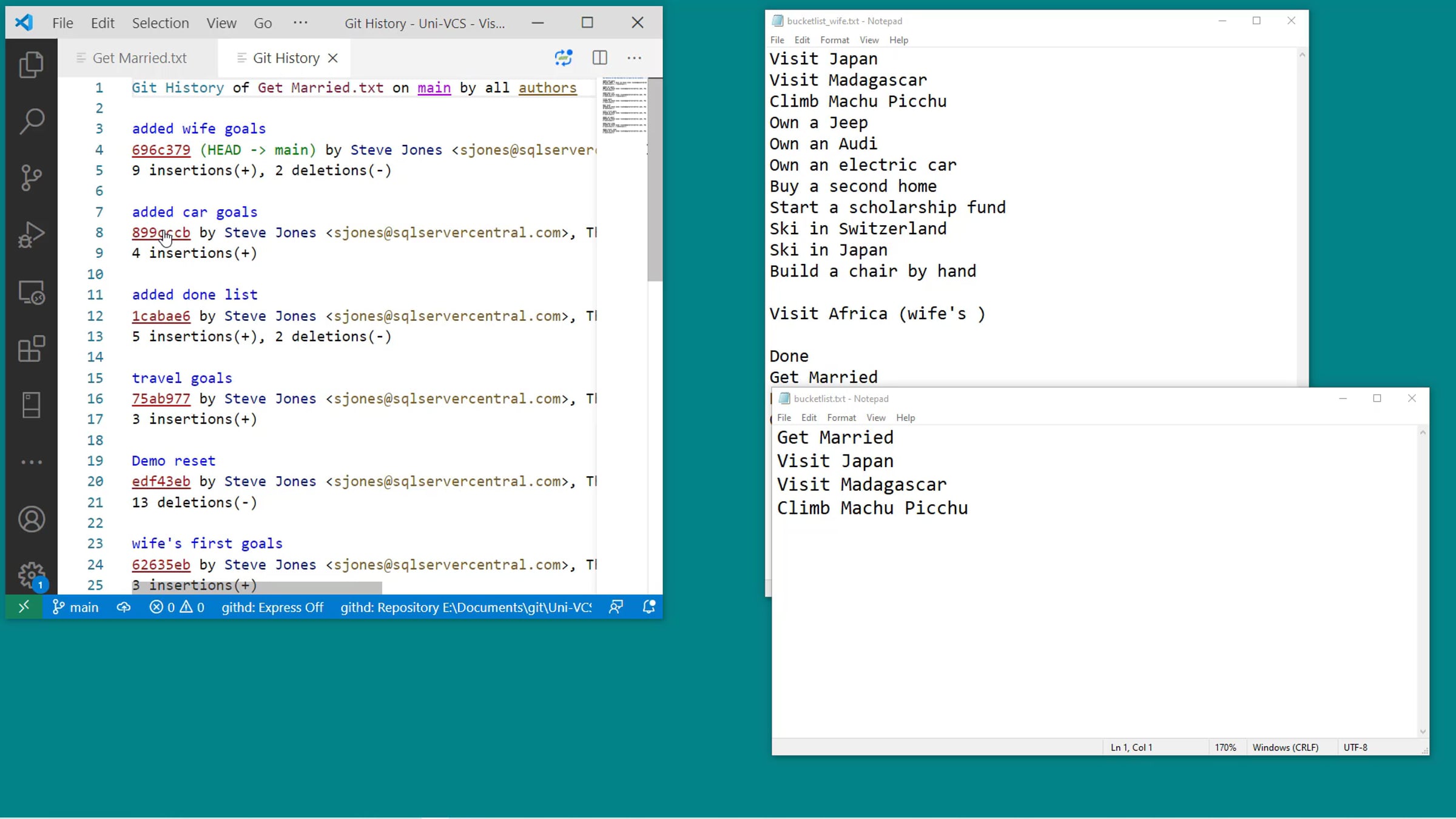The width and height of the screenshot is (1456, 819).
Task: Open notifications bell in status bar
Action: 649,607
